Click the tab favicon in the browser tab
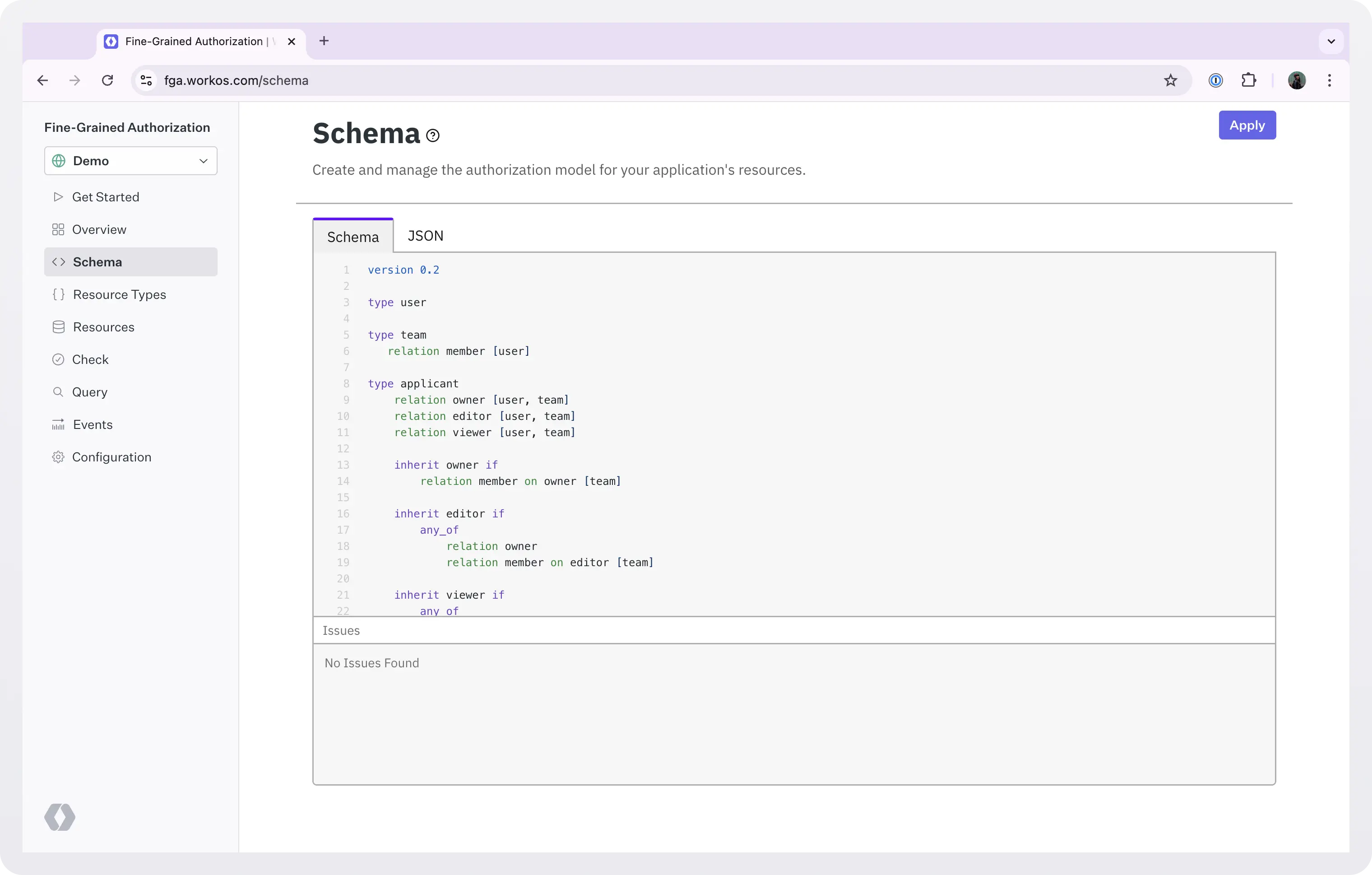This screenshot has height=875, width=1372. point(111,42)
